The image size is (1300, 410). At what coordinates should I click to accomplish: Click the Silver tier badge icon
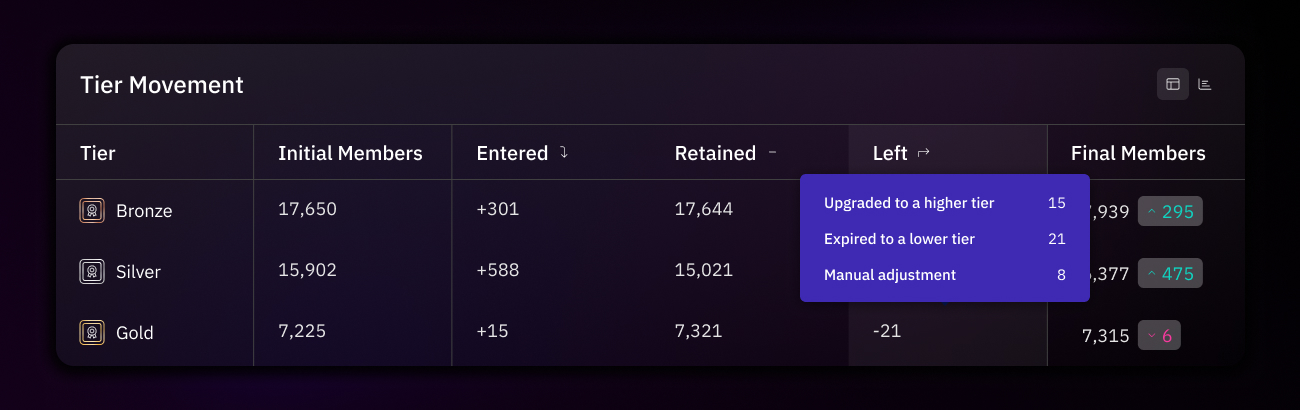(92, 271)
